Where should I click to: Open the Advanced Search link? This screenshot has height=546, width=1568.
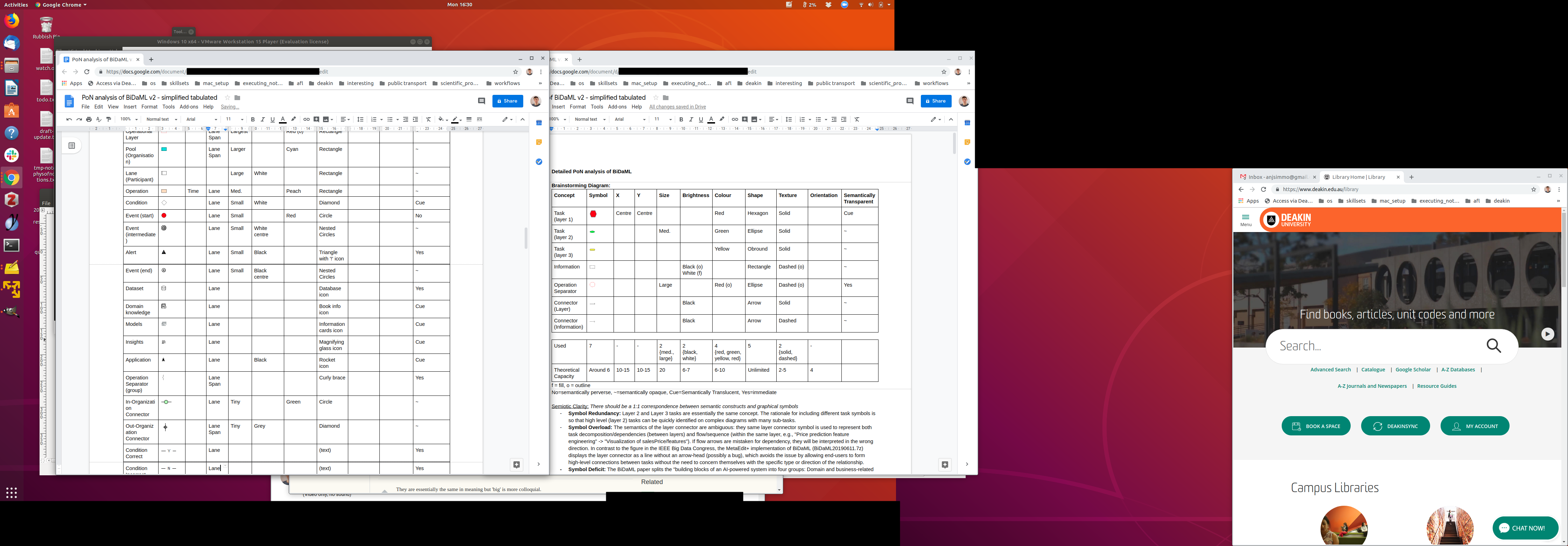click(x=1330, y=370)
